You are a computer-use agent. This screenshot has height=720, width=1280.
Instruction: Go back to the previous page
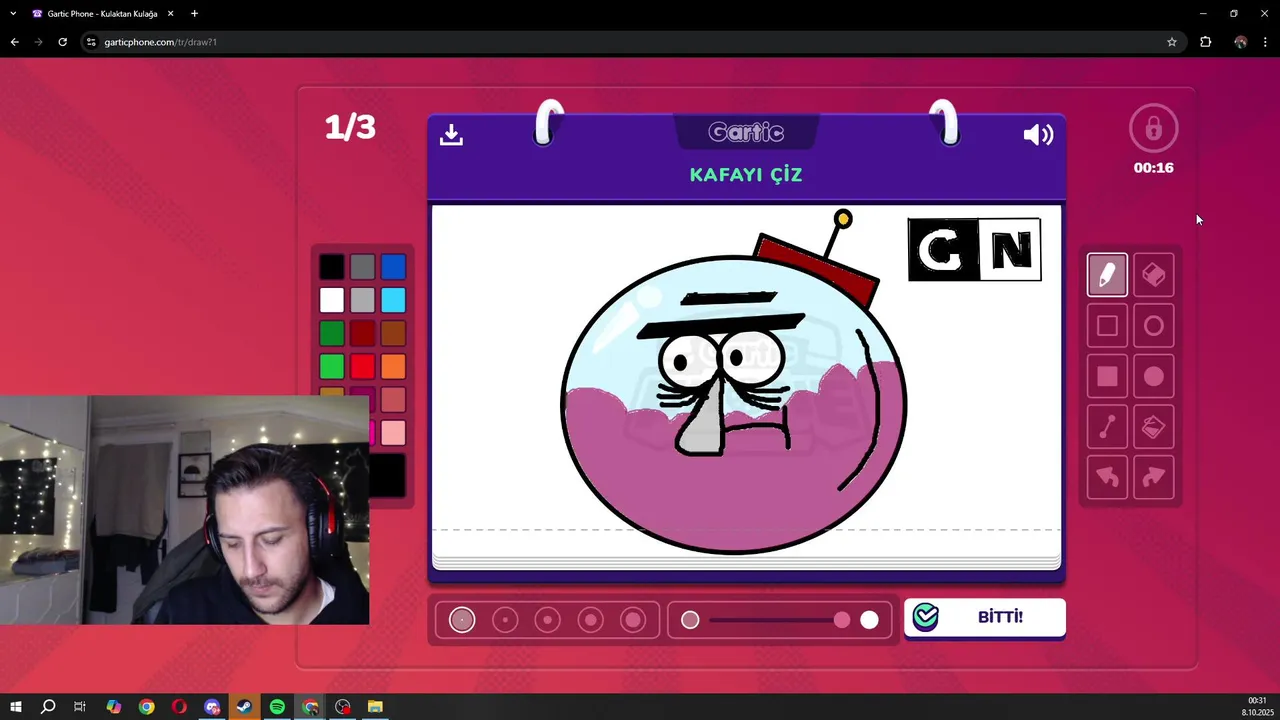(x=14, y=42)
